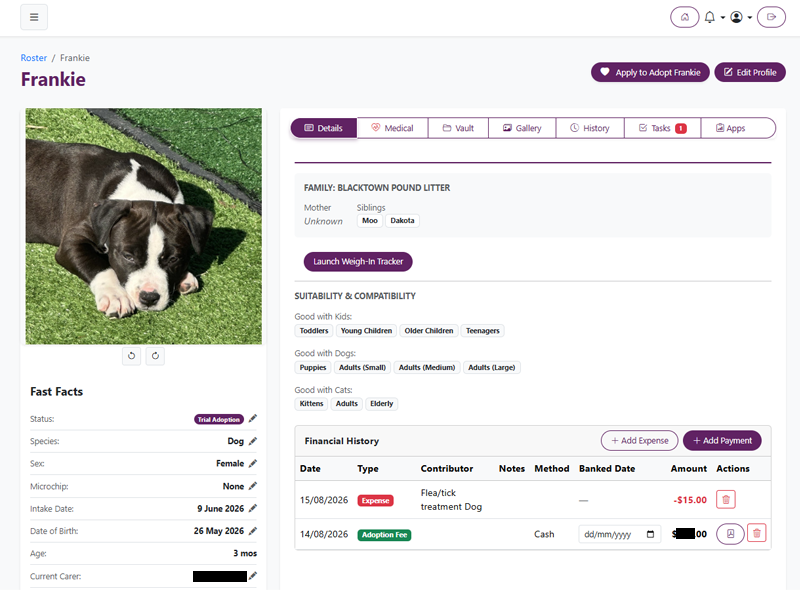Click the Kittens tag
The width and height of the screenshot is (800, 591).
(311, 404)
